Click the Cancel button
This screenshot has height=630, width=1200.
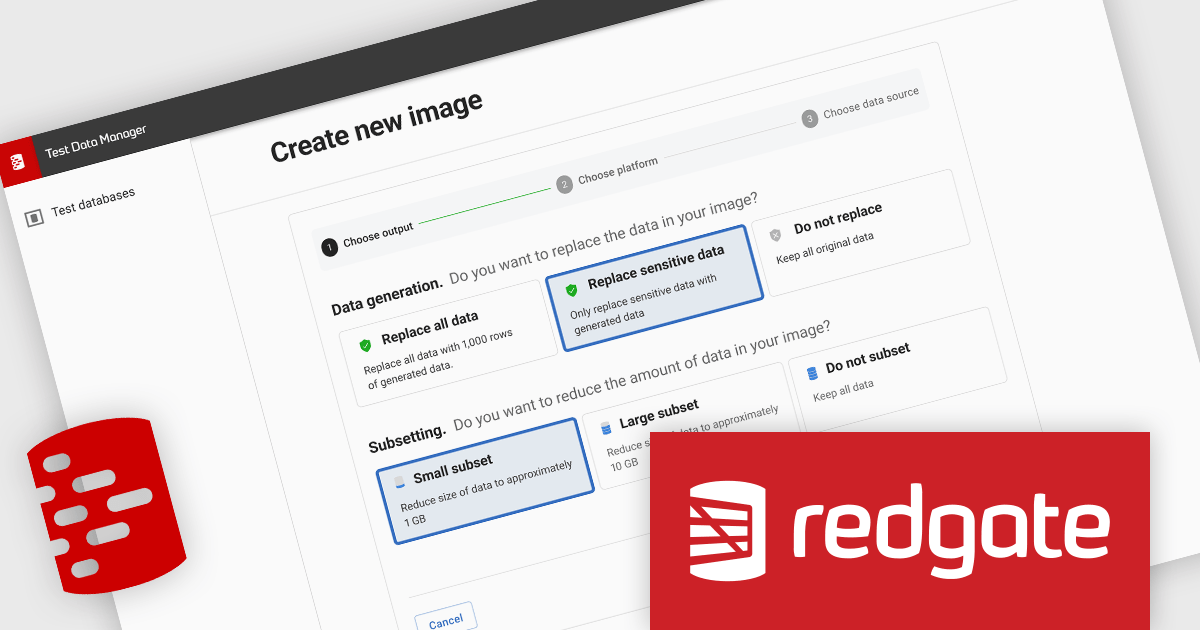tap(446, 620)
